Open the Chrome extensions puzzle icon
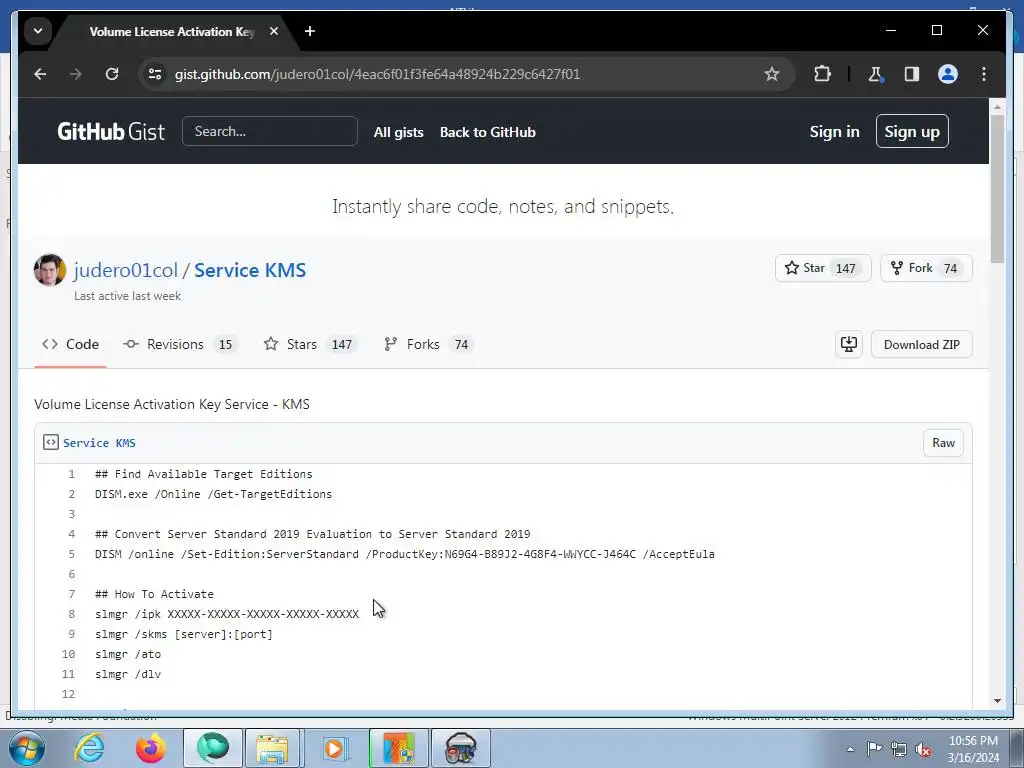1024x768 pixels. [822, 74]
